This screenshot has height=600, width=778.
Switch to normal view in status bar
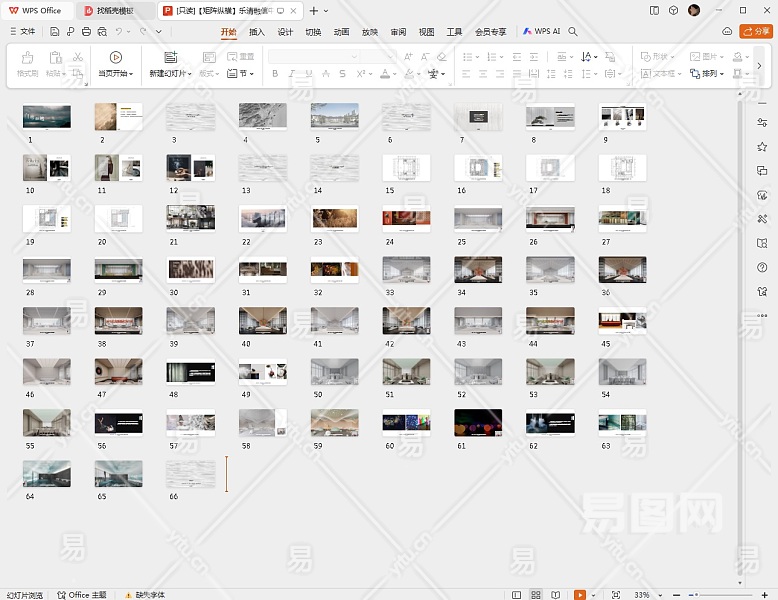(x=517, y=594)
